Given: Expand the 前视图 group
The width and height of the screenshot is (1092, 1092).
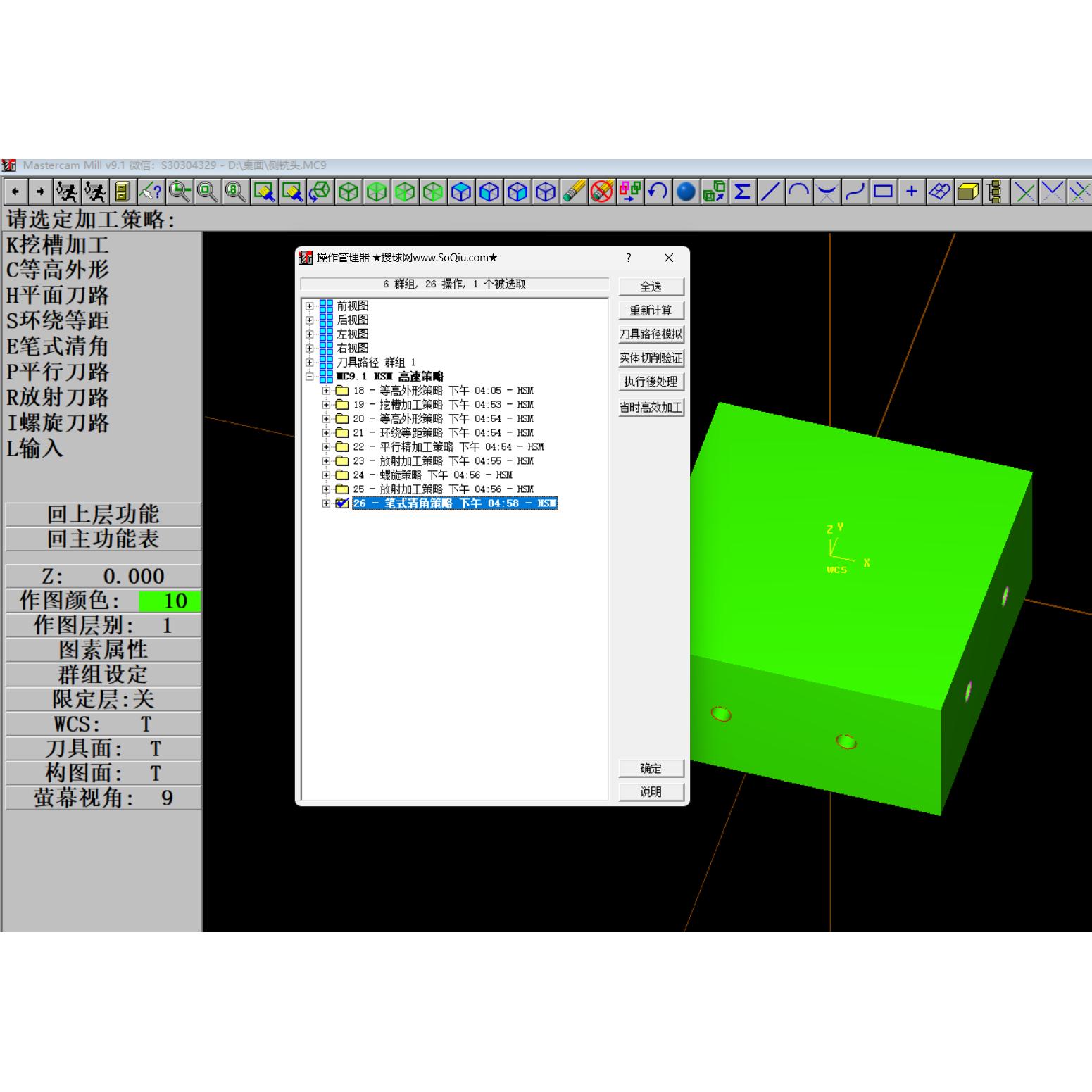Looking at the screenshot, I should 309,306.
